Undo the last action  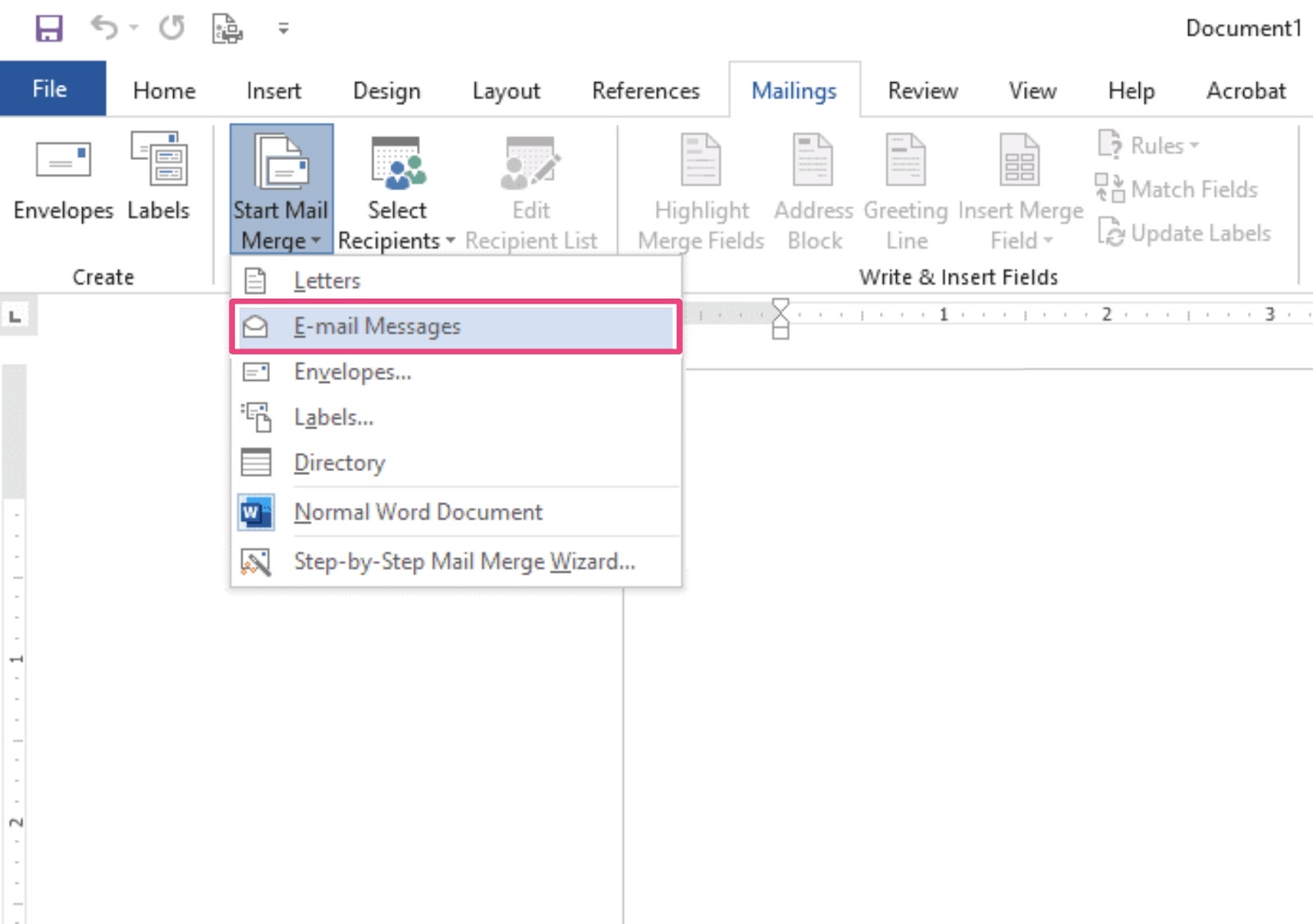point(103,28)
